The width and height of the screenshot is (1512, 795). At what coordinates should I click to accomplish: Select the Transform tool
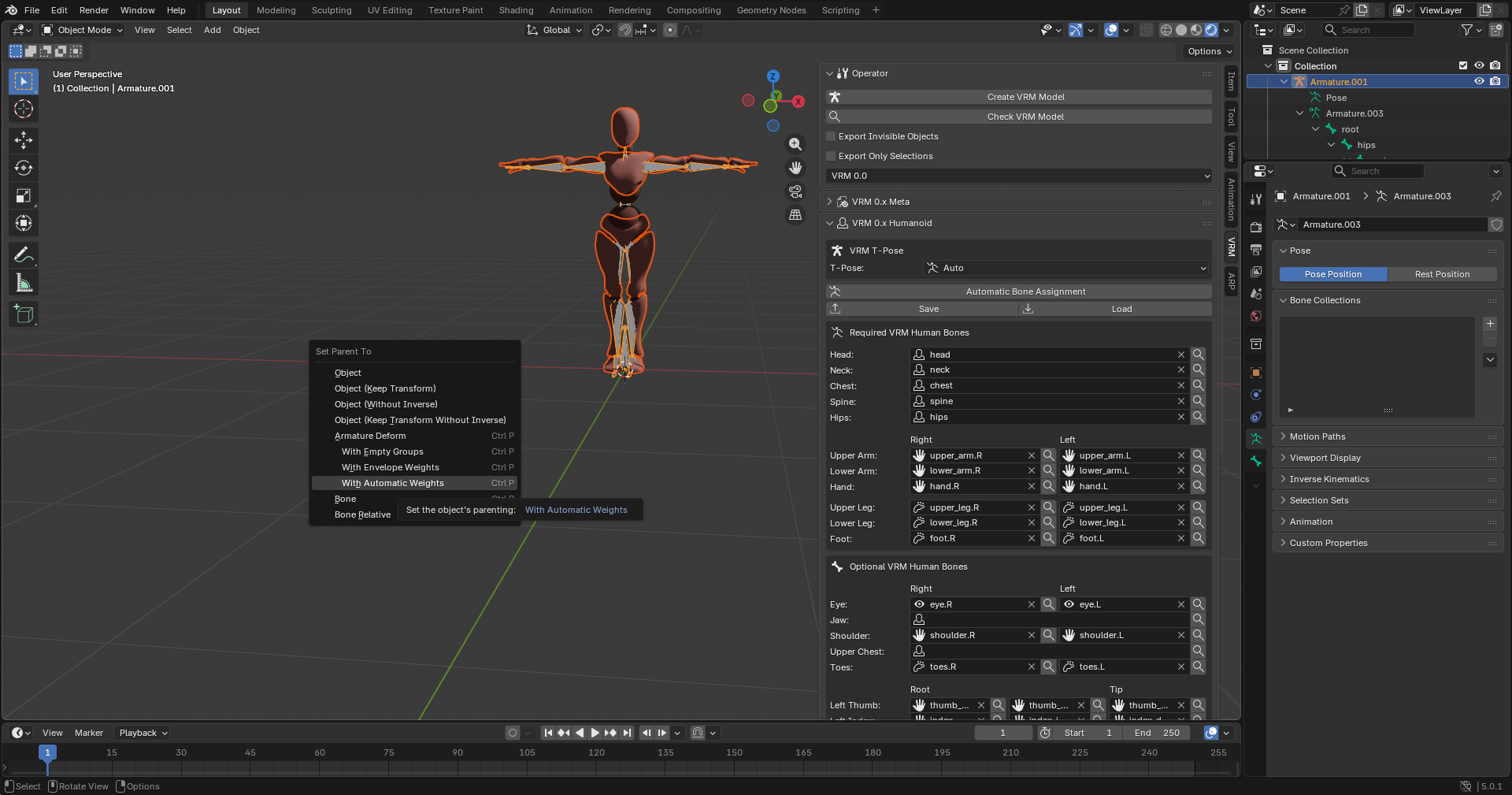24,223
